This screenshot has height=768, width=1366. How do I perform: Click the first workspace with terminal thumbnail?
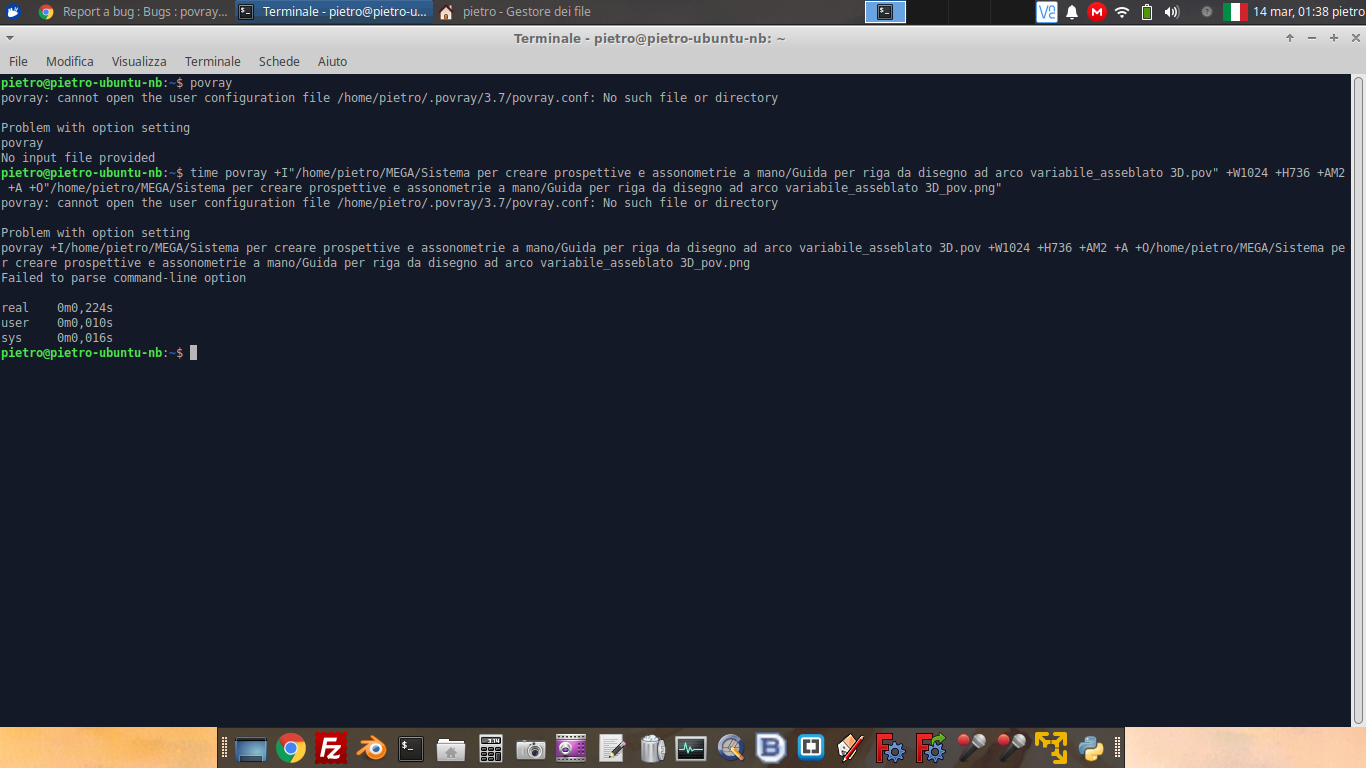tap(885, 12)
